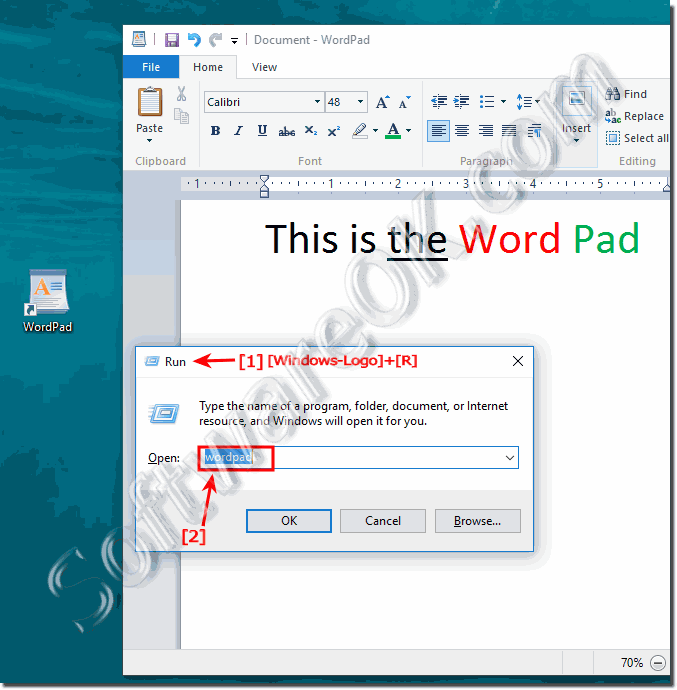Click the Run dialog title icon
This screenshot has height=690, width=677.
pos(152,361)
